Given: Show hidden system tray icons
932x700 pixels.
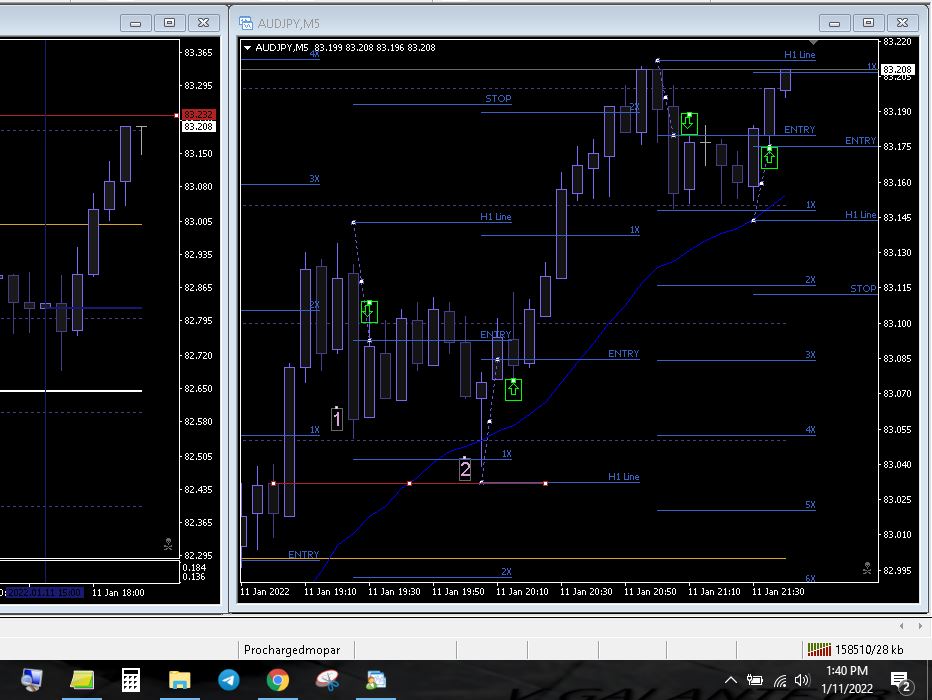Looking at the screenshot, I should [x=731, y=681].
